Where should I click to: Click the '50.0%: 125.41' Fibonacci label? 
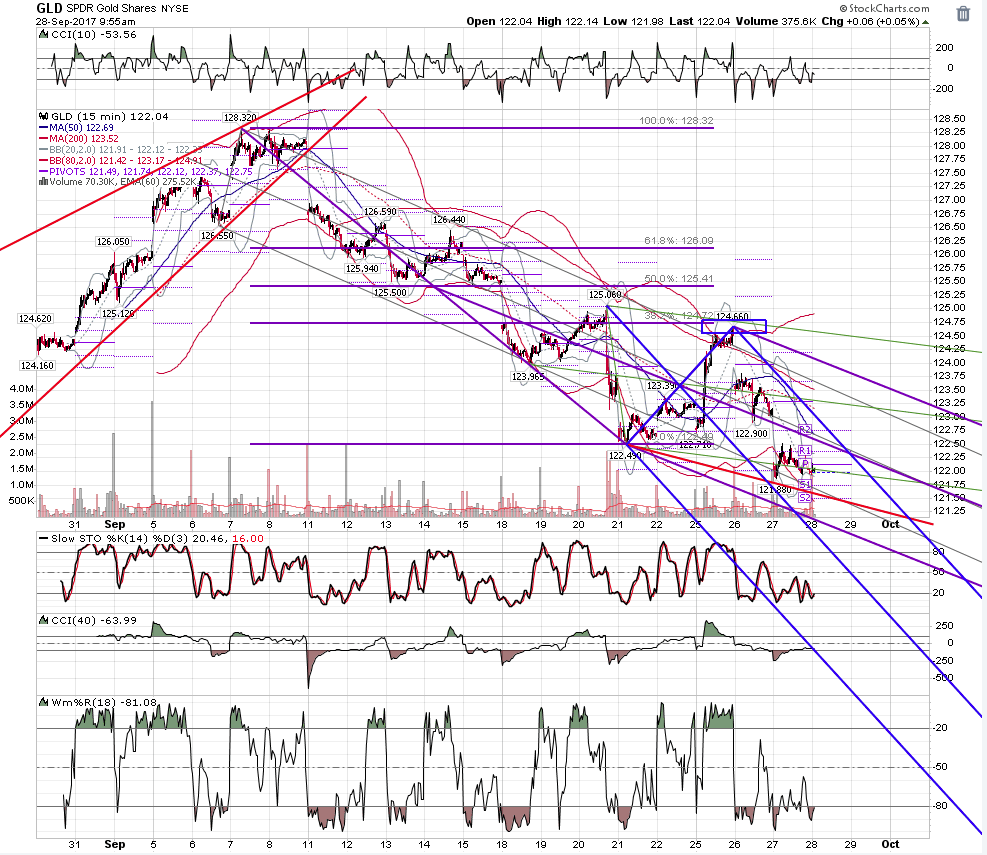pos(679,278)
